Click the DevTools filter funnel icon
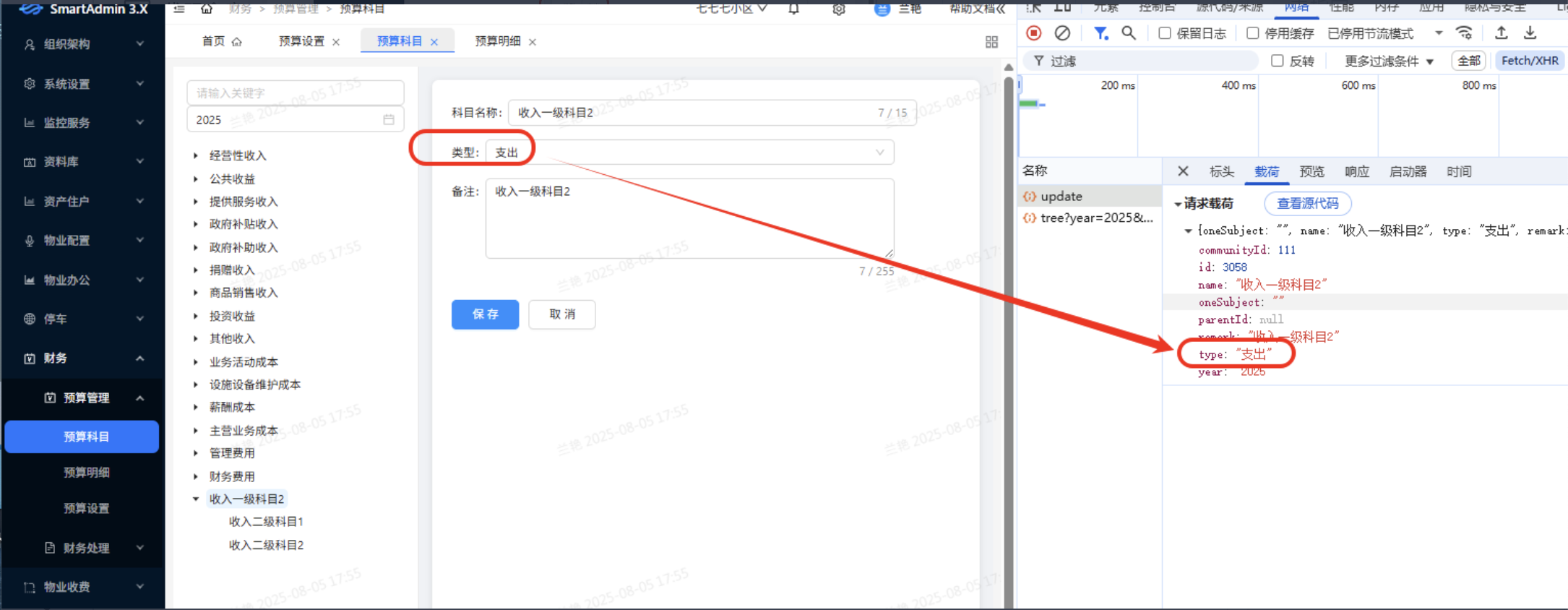This screenshot has width=1568, height=610. click(x=1100, y=33)
